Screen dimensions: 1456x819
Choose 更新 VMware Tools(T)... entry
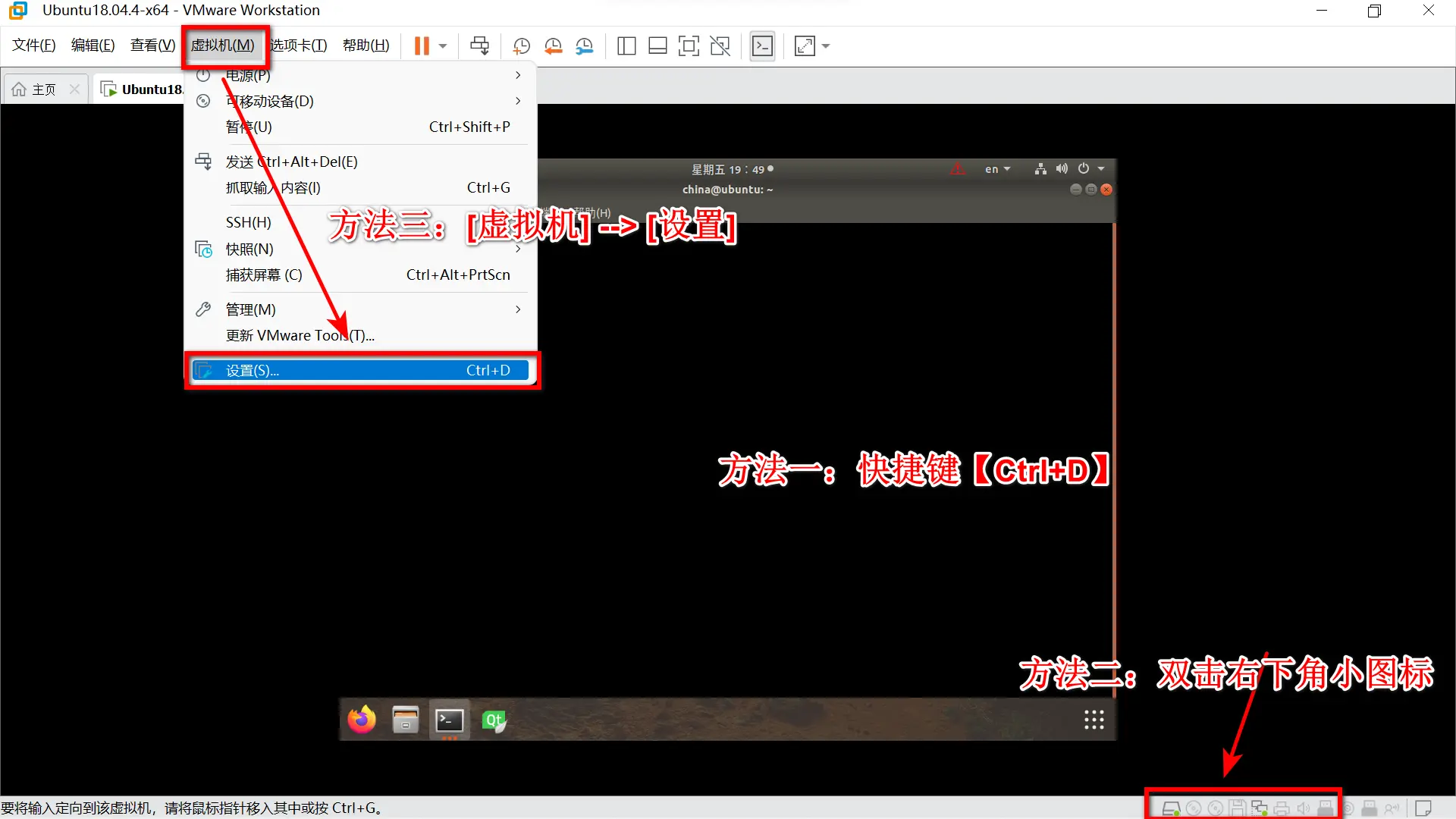point(360,335)
